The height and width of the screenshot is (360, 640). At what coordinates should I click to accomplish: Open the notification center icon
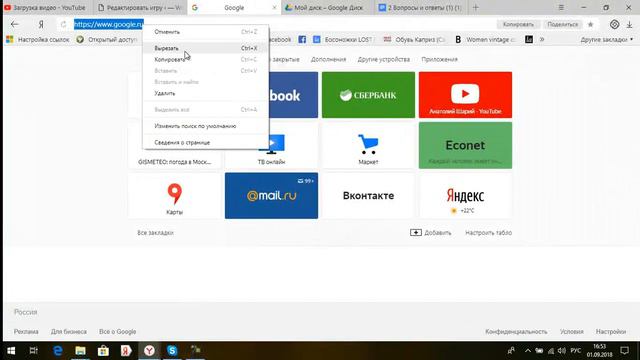[x=624, y=351]
